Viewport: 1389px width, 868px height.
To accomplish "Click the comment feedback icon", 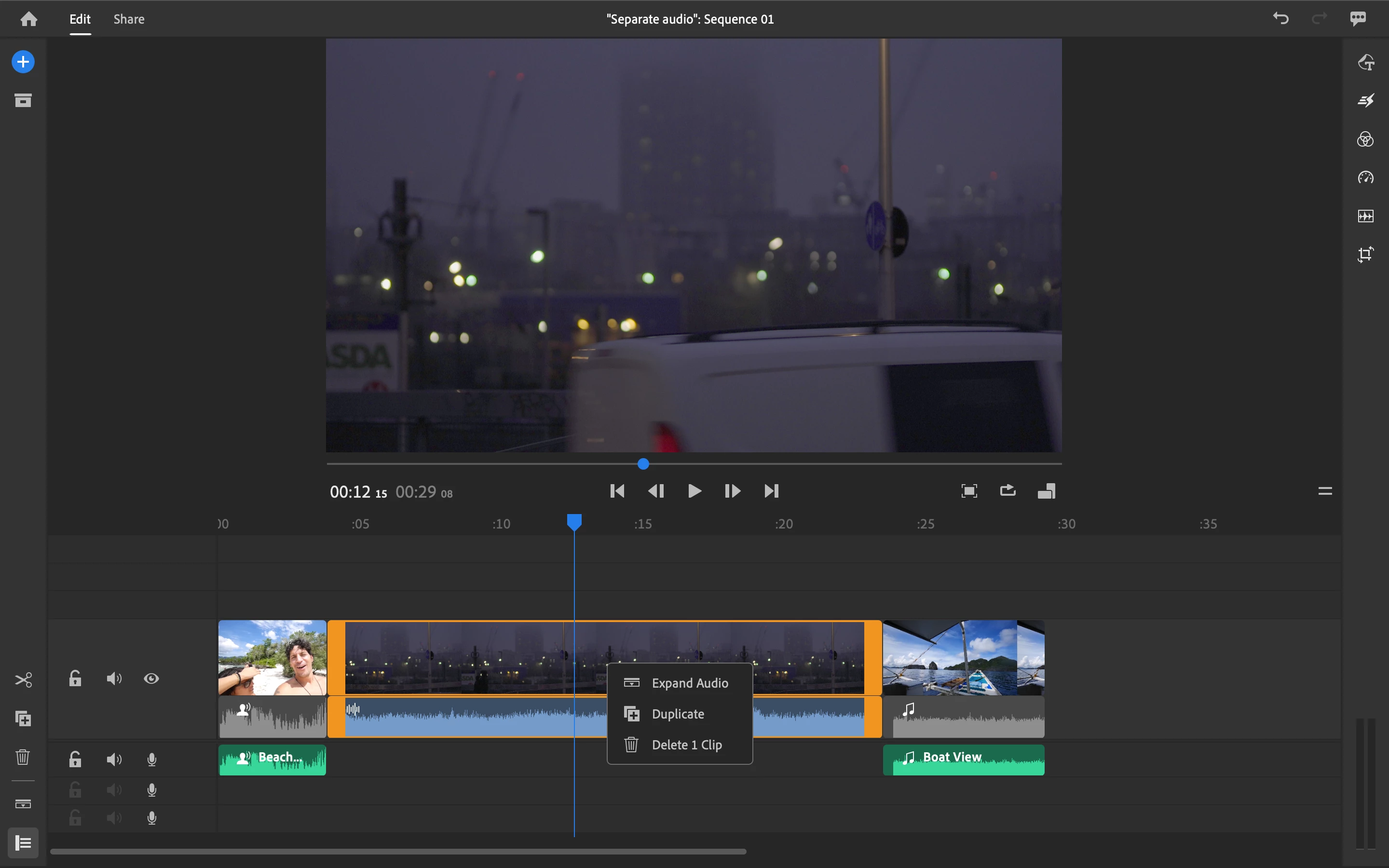I will [1358, 18].
